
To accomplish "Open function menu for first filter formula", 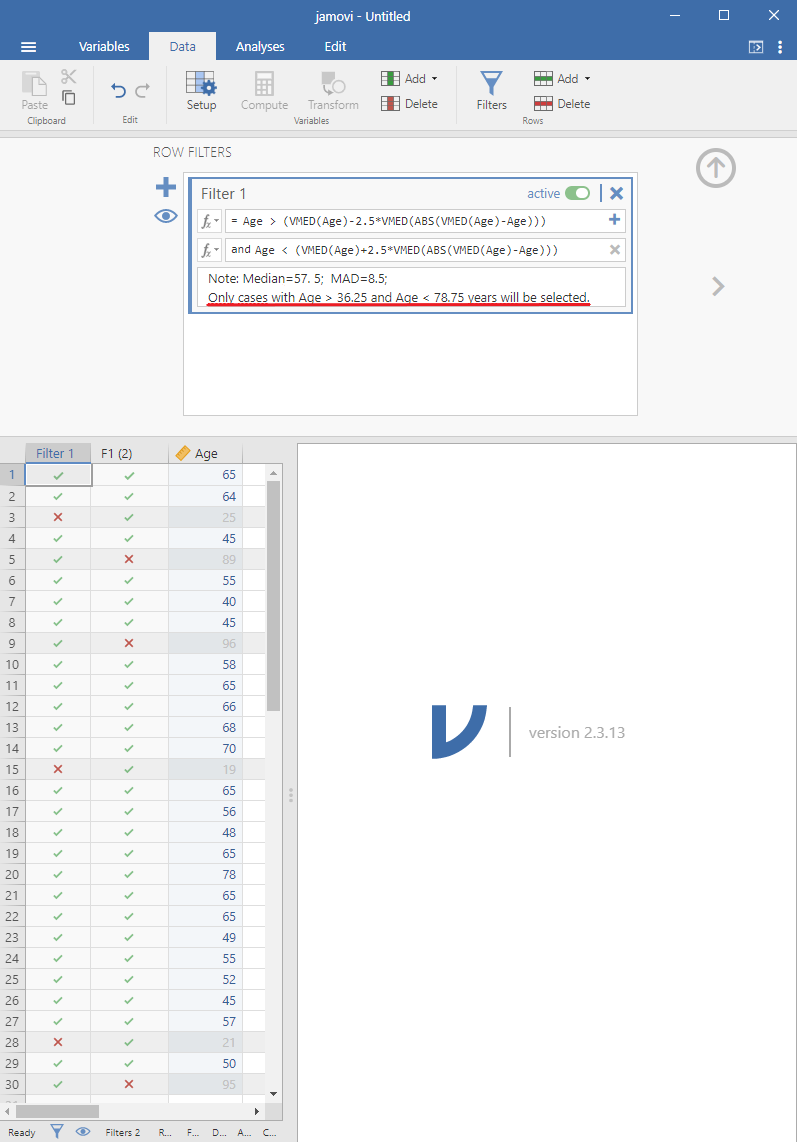I will pos(210,221).
